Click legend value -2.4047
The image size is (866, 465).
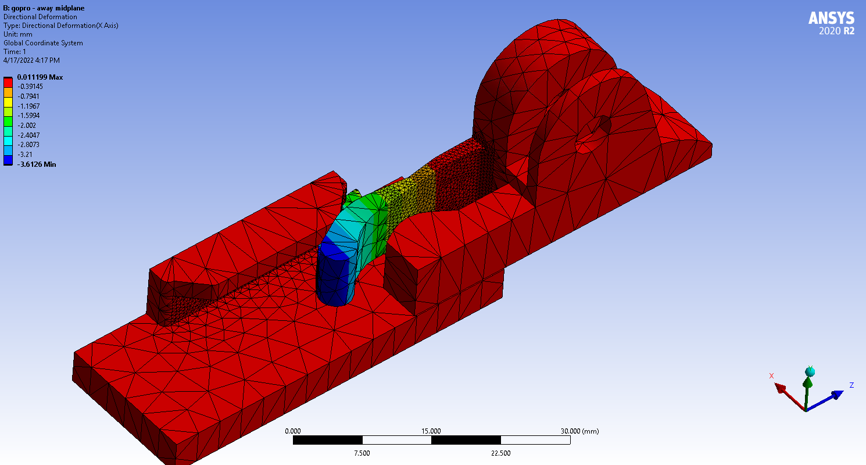point(28,135)
